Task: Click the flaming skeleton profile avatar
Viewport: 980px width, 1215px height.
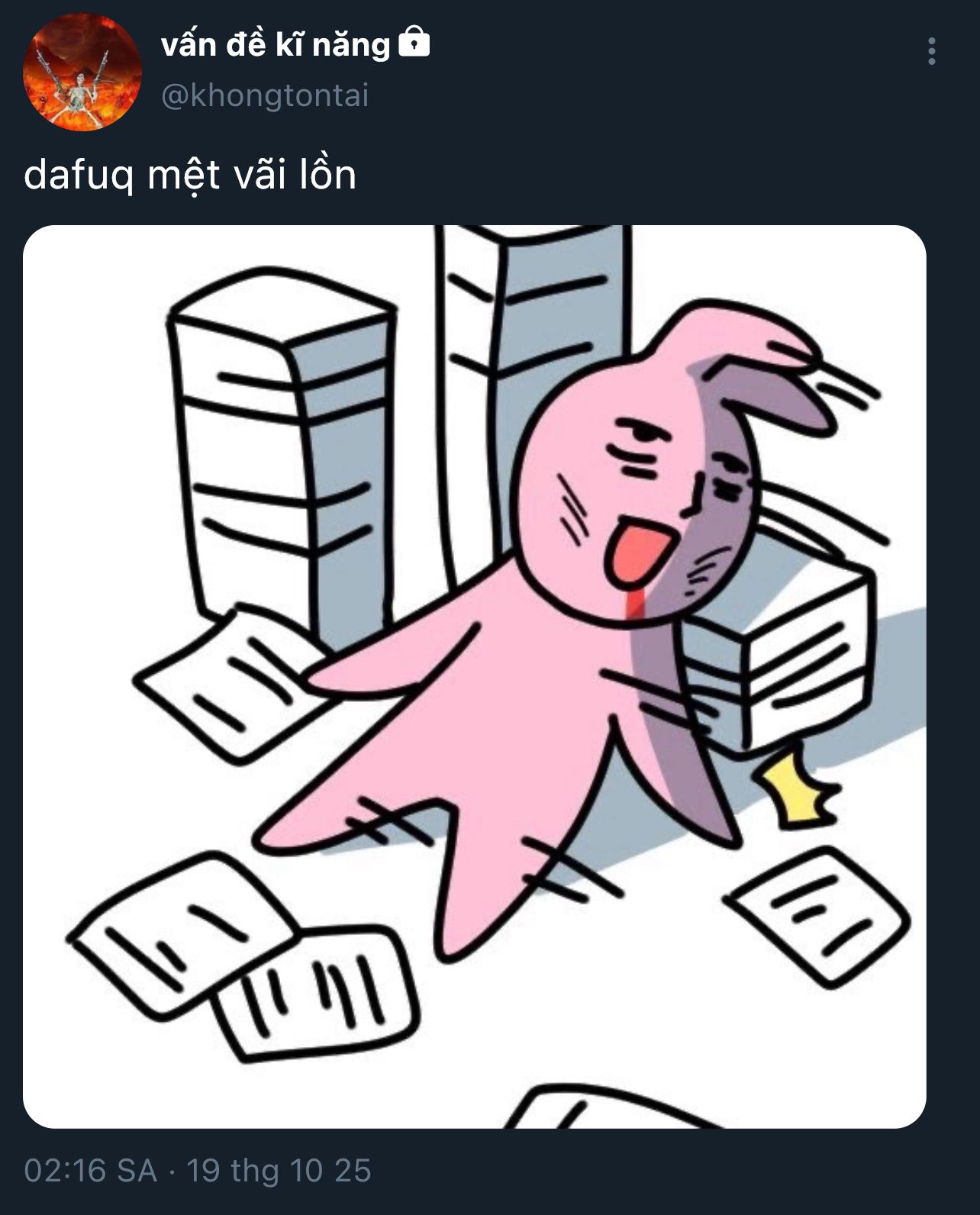Action: (82, 72)
